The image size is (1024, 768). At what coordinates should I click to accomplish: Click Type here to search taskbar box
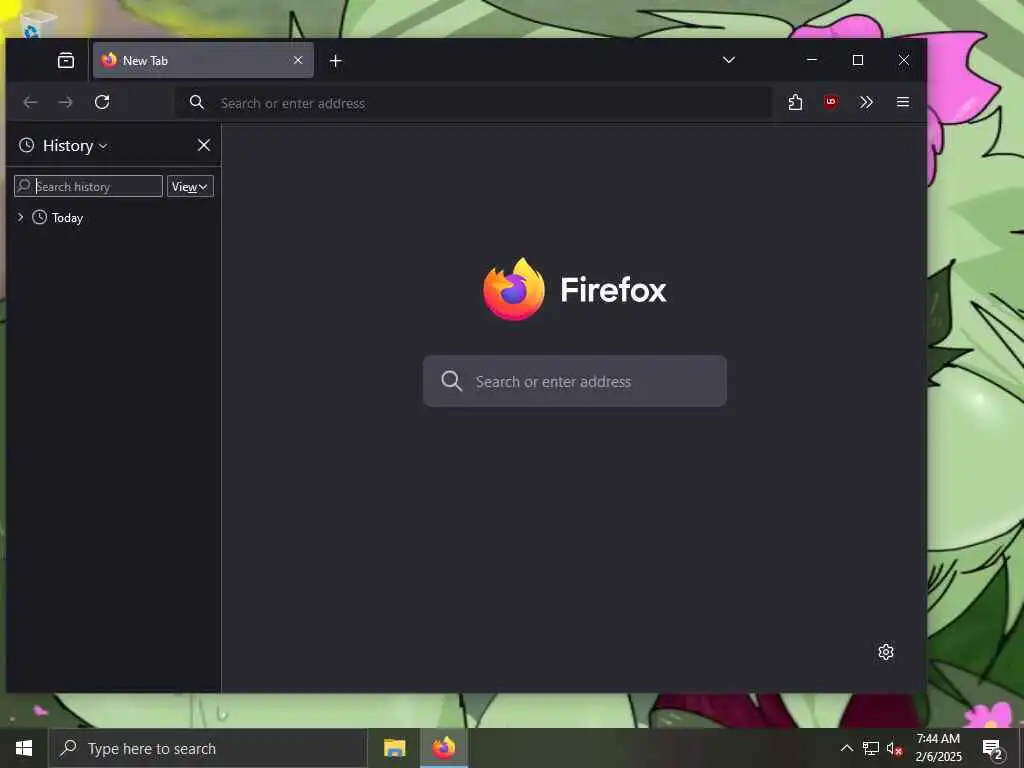[208, 748]
